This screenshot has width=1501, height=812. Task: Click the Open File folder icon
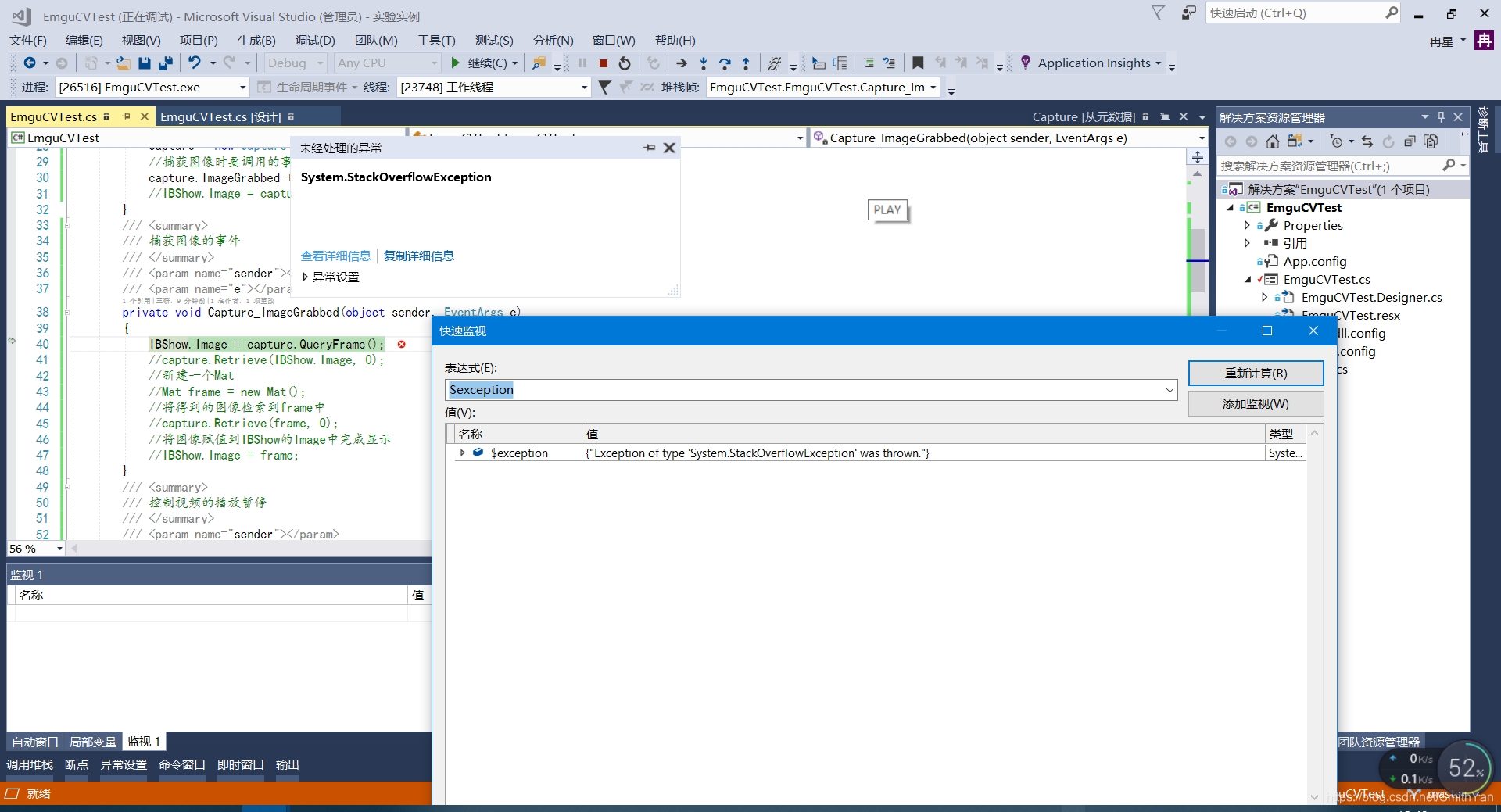(x=124, y=63)
